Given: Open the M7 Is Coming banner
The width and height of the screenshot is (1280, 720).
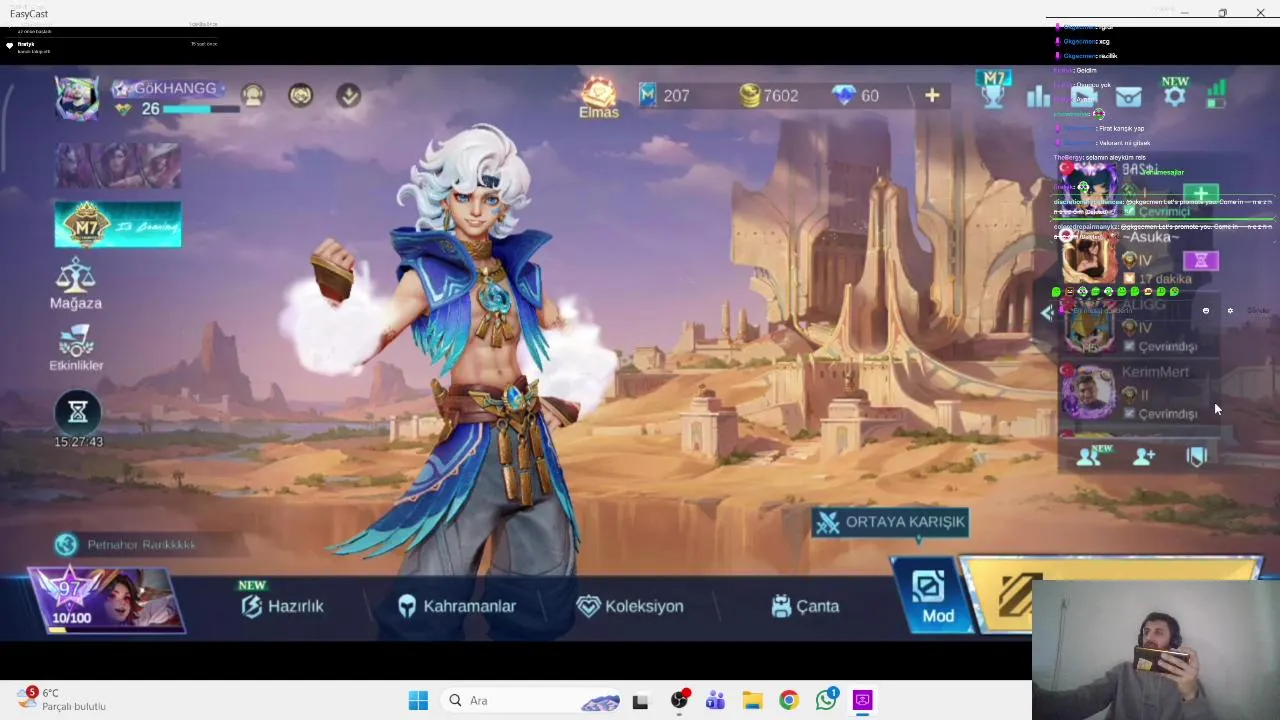Looking at the screenshot, I should (118, 224).
